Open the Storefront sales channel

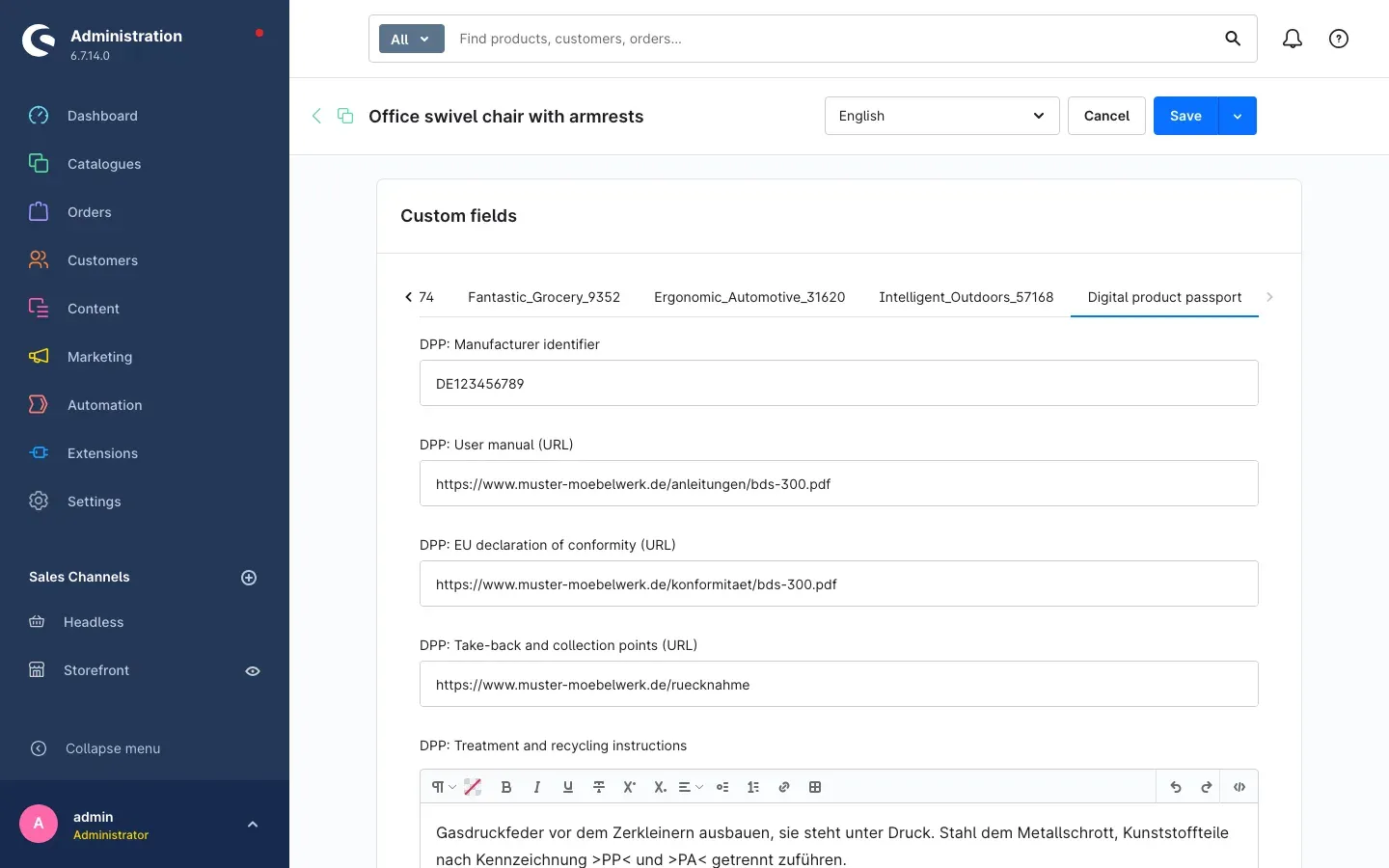coord(96,670)
